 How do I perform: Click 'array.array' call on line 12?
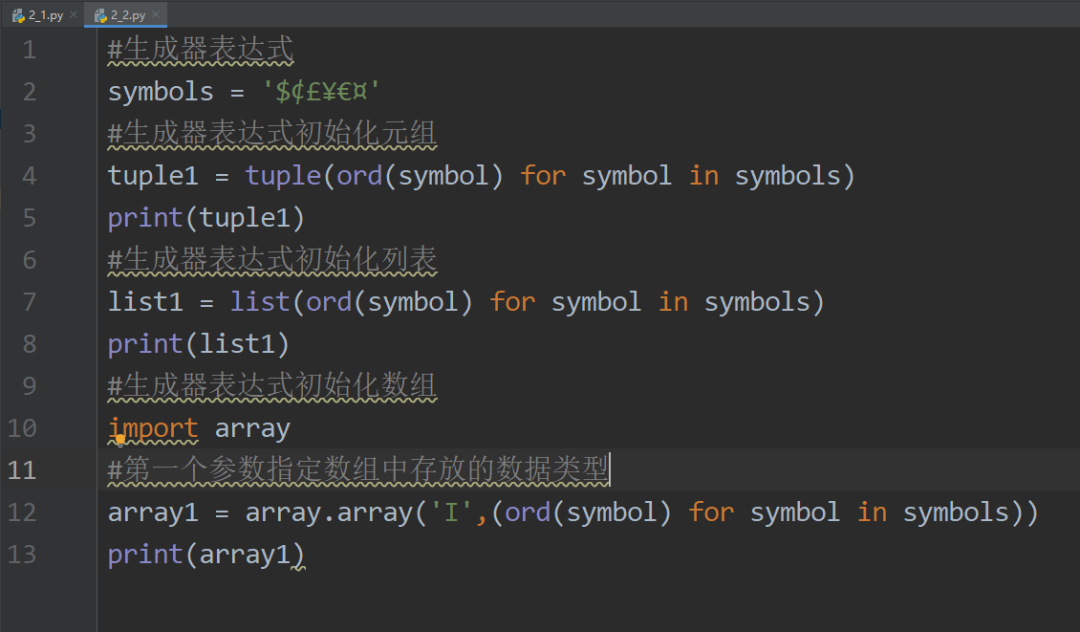click(329, 512)
